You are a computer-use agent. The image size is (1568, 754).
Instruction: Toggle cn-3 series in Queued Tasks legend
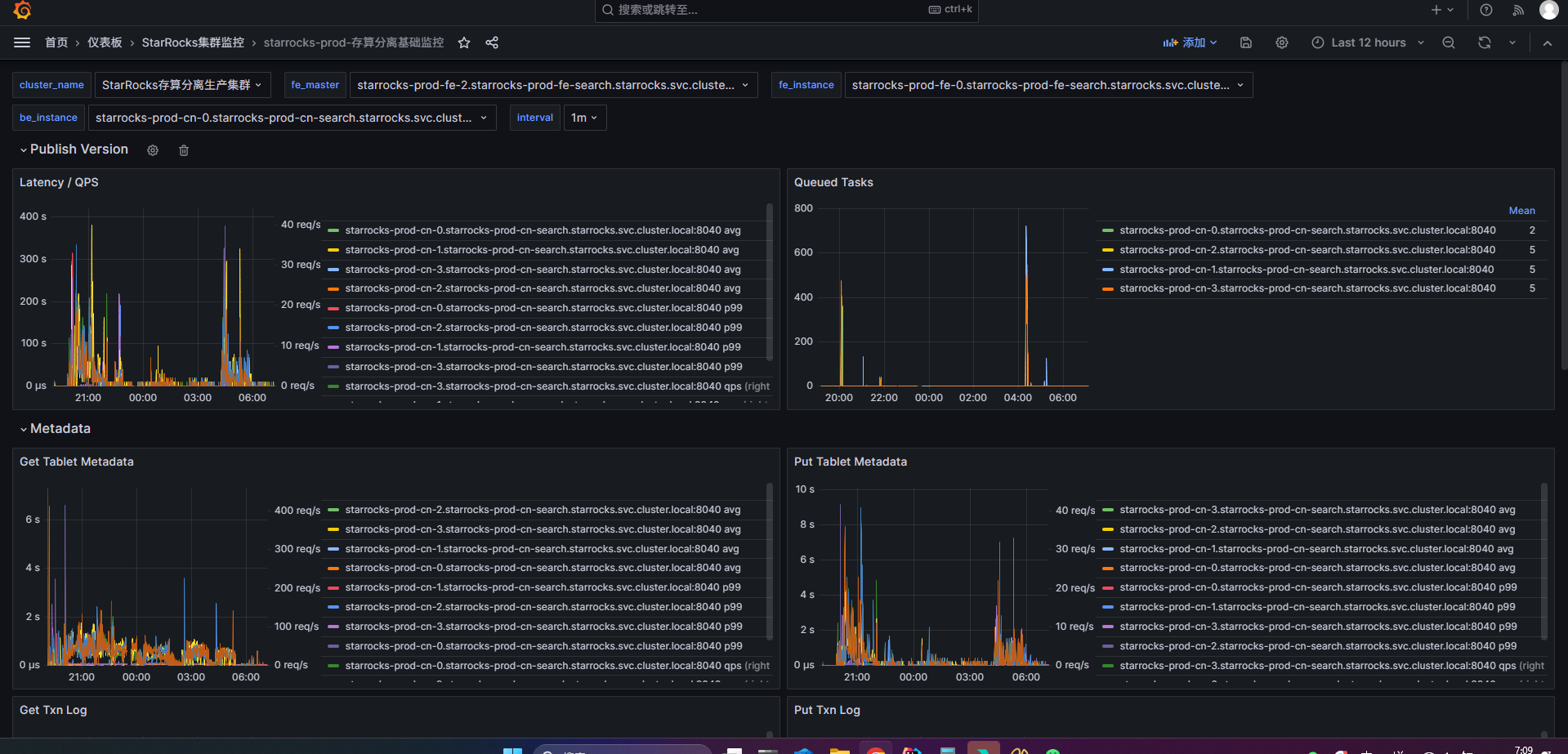point(1307,288)
